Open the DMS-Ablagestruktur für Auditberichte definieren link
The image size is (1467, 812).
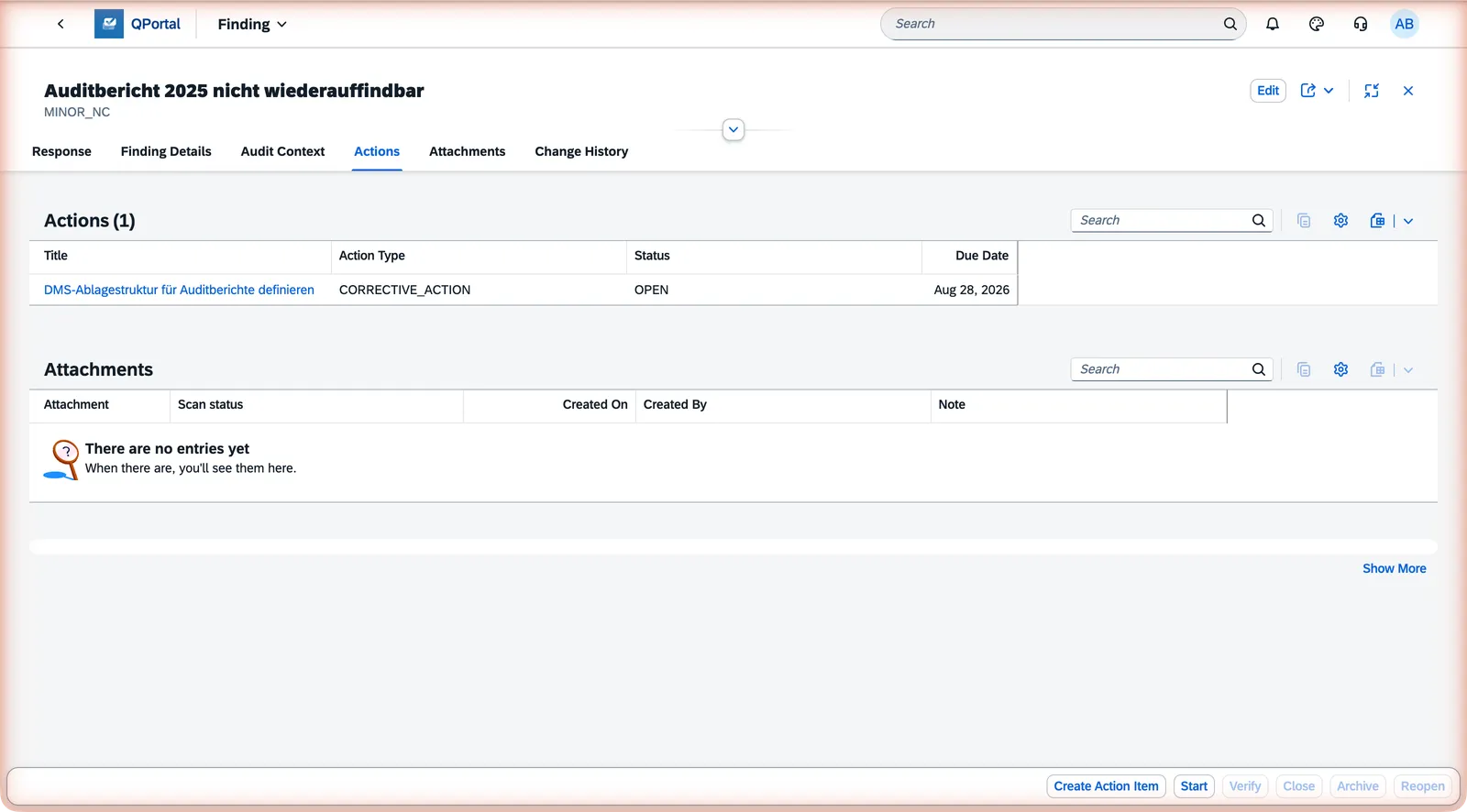click(x=179, y=290)
